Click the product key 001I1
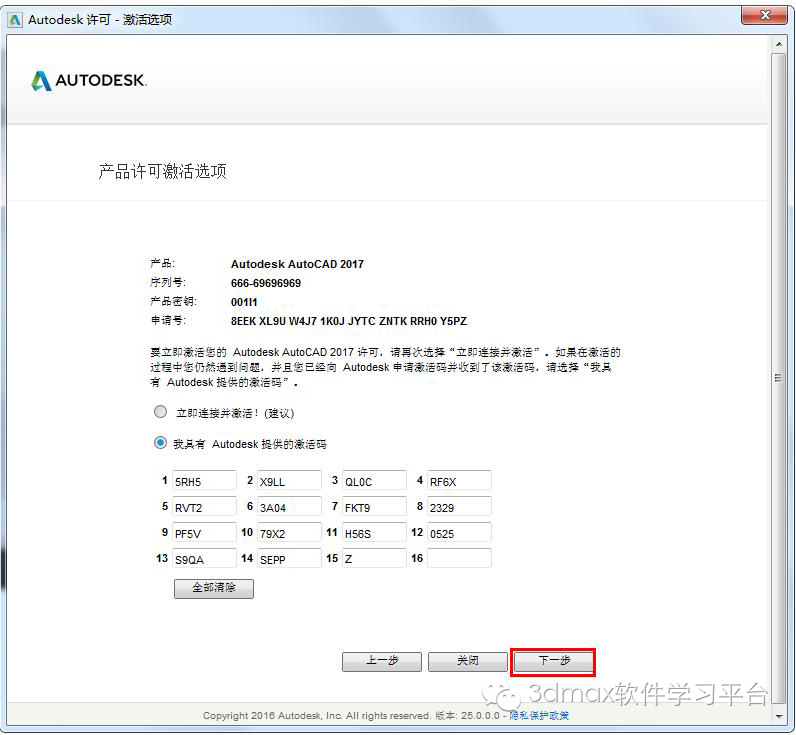 pyautogui.click(x=244, y=303)
